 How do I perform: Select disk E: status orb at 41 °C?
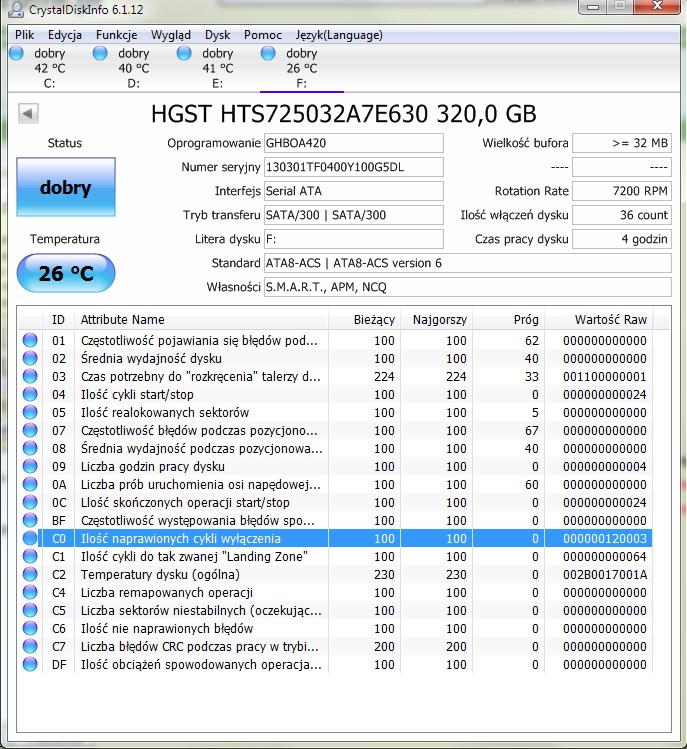184,53
